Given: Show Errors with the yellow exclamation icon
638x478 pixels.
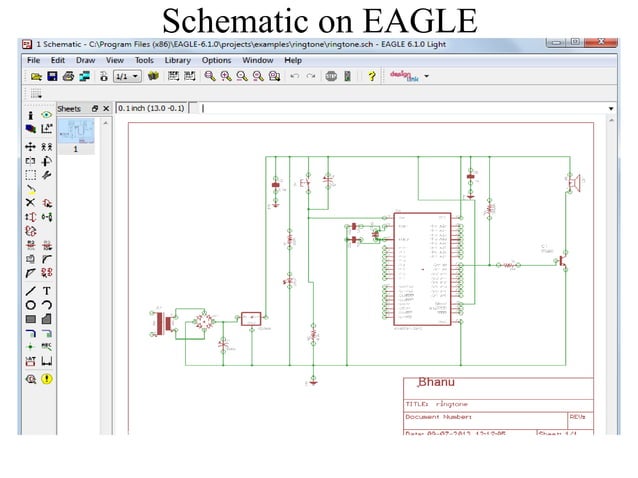Looking at the screenshot, I should (47, 379).
